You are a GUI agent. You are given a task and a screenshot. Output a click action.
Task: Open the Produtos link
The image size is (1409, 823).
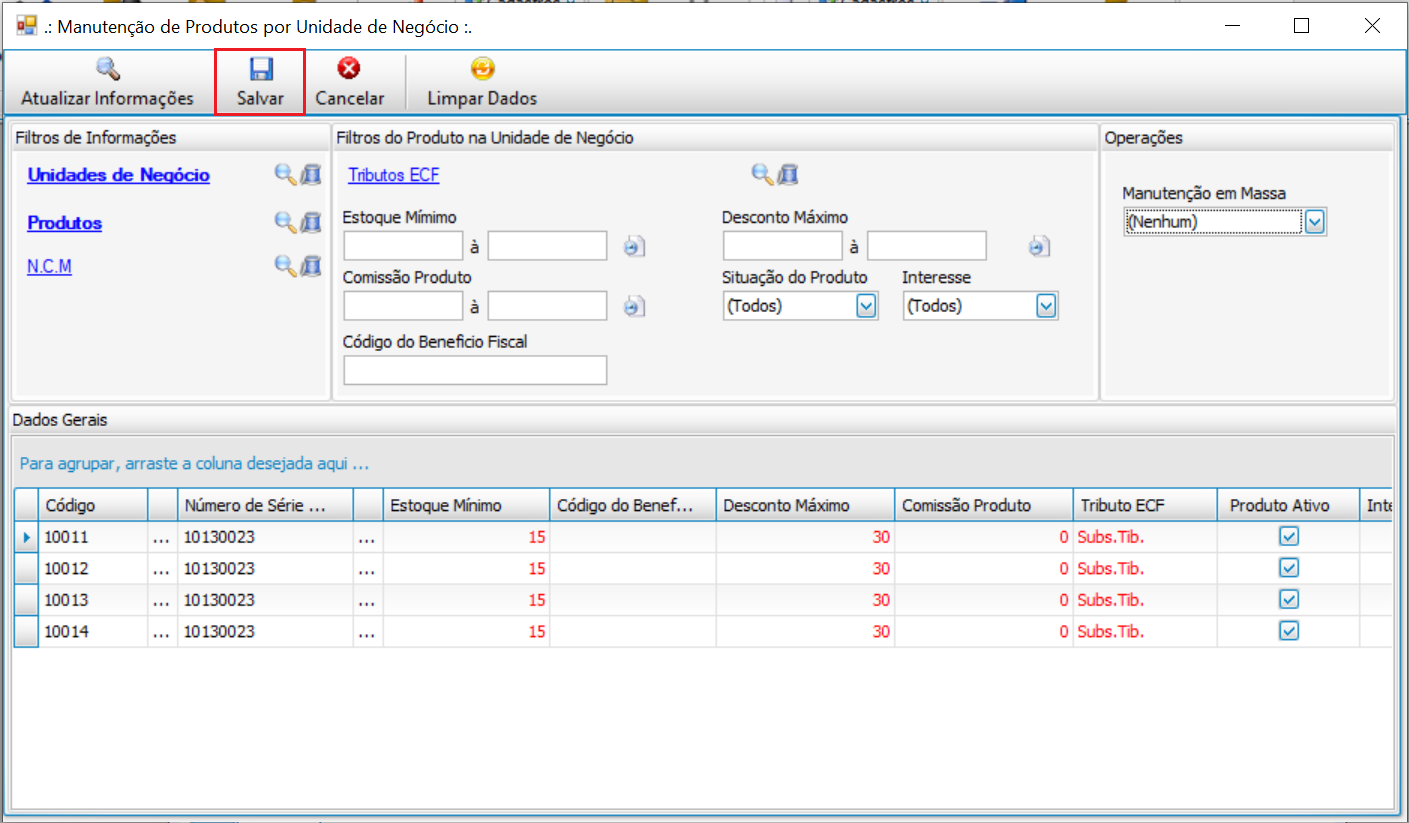pyautogui.click(x=64, y=223)
